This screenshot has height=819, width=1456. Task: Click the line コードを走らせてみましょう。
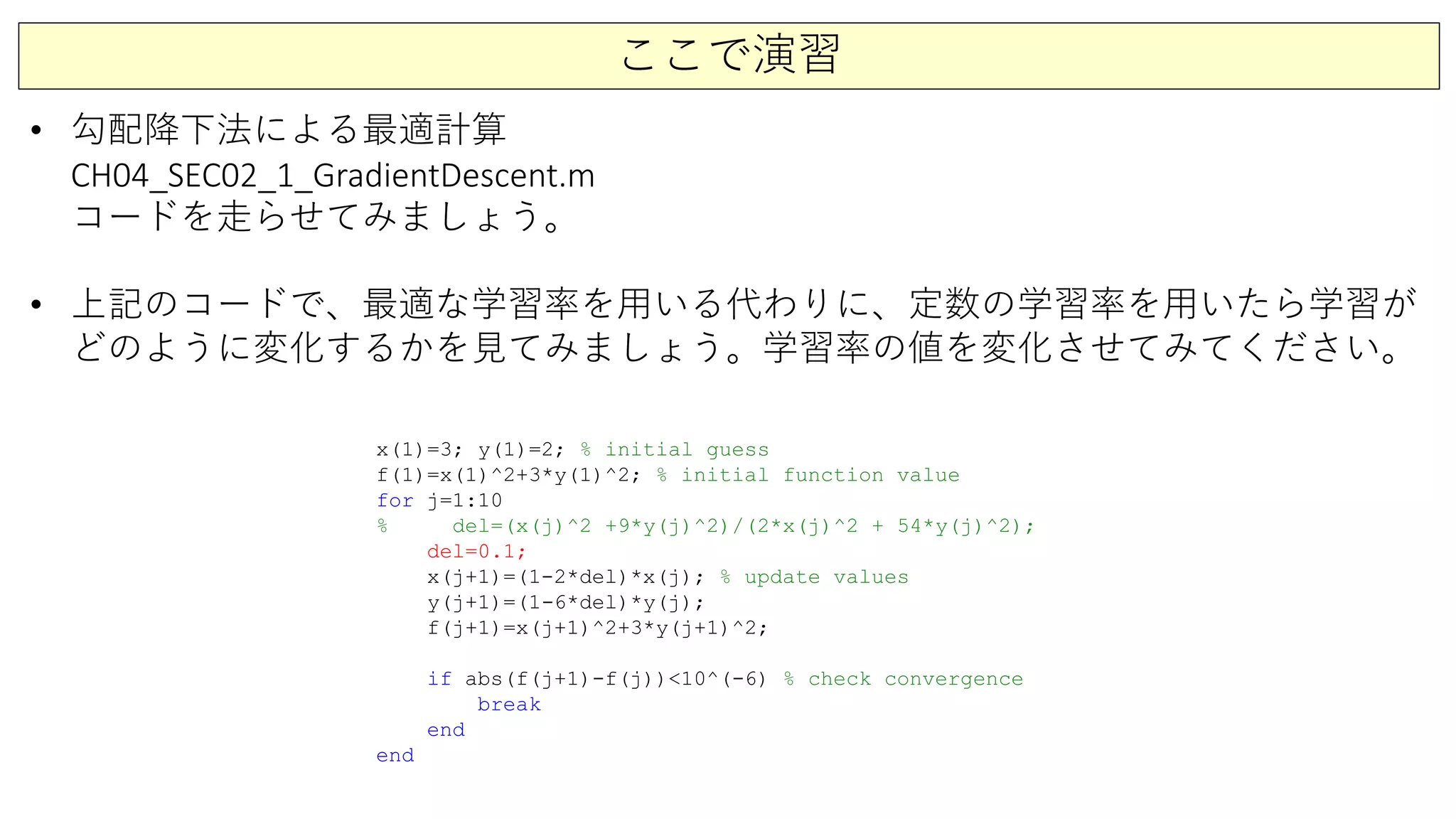[x=318, y=216]
